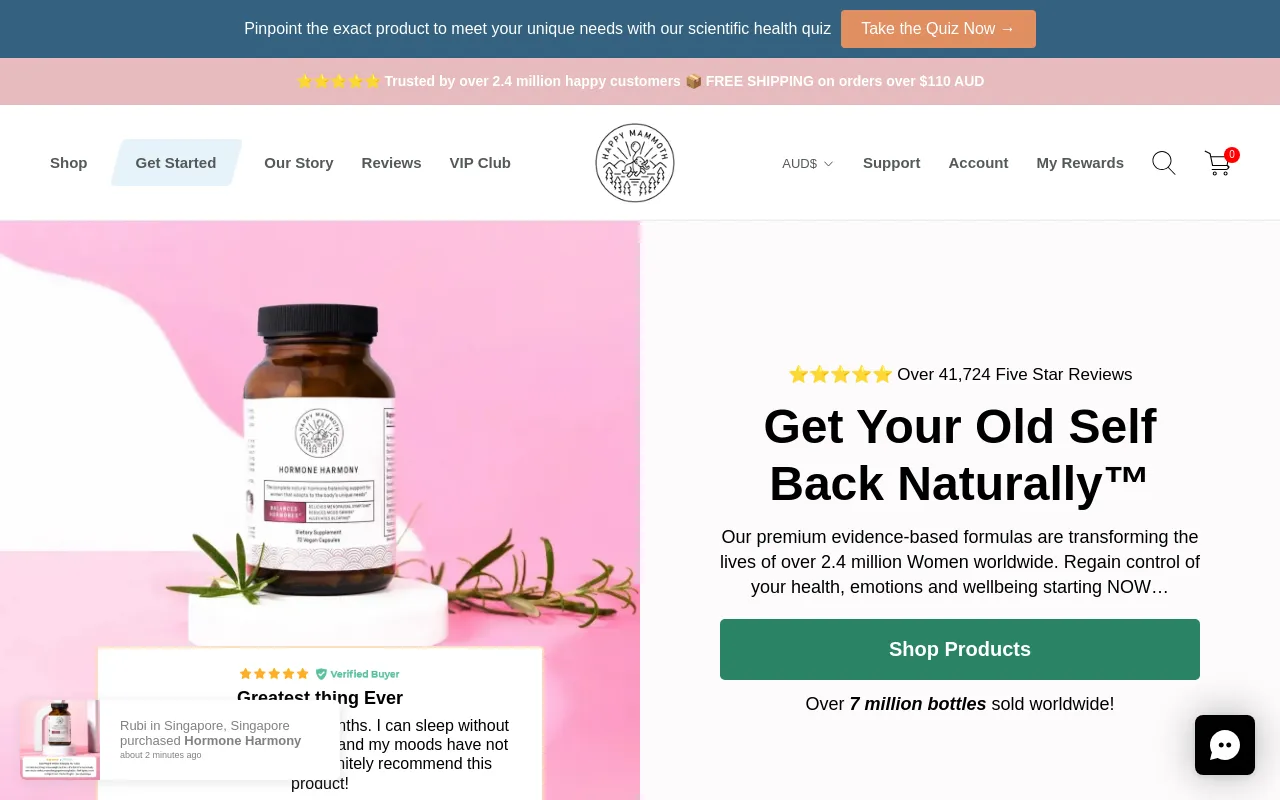Click the Verified Buyer badge
Viewport: 1280px width, 800px height.
(357, 674)
